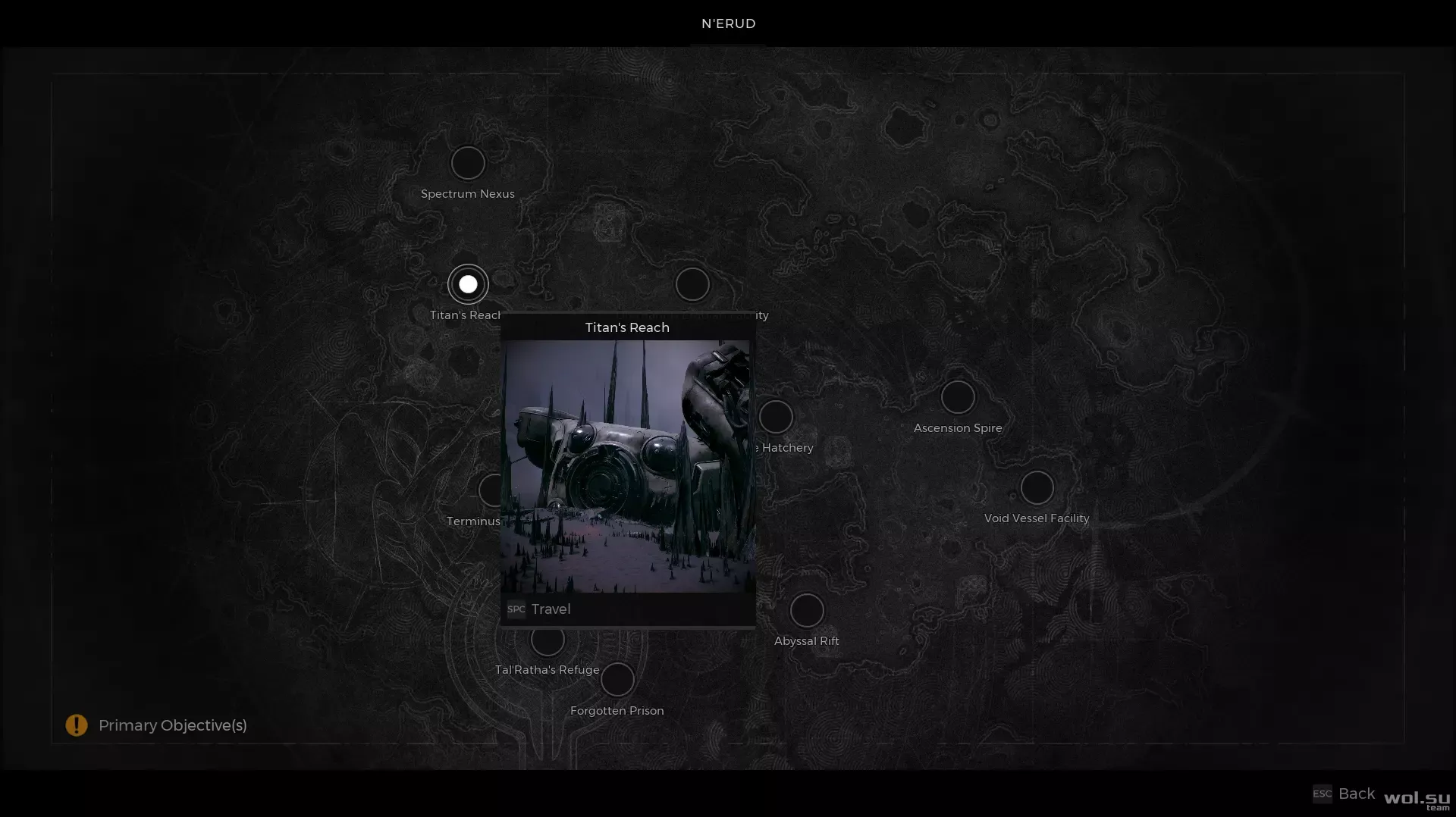The height and width of the screenshot is (817, 1456).
Task: Select the highlighted Titan's Reach node
Action: click(x=468, y=284)
